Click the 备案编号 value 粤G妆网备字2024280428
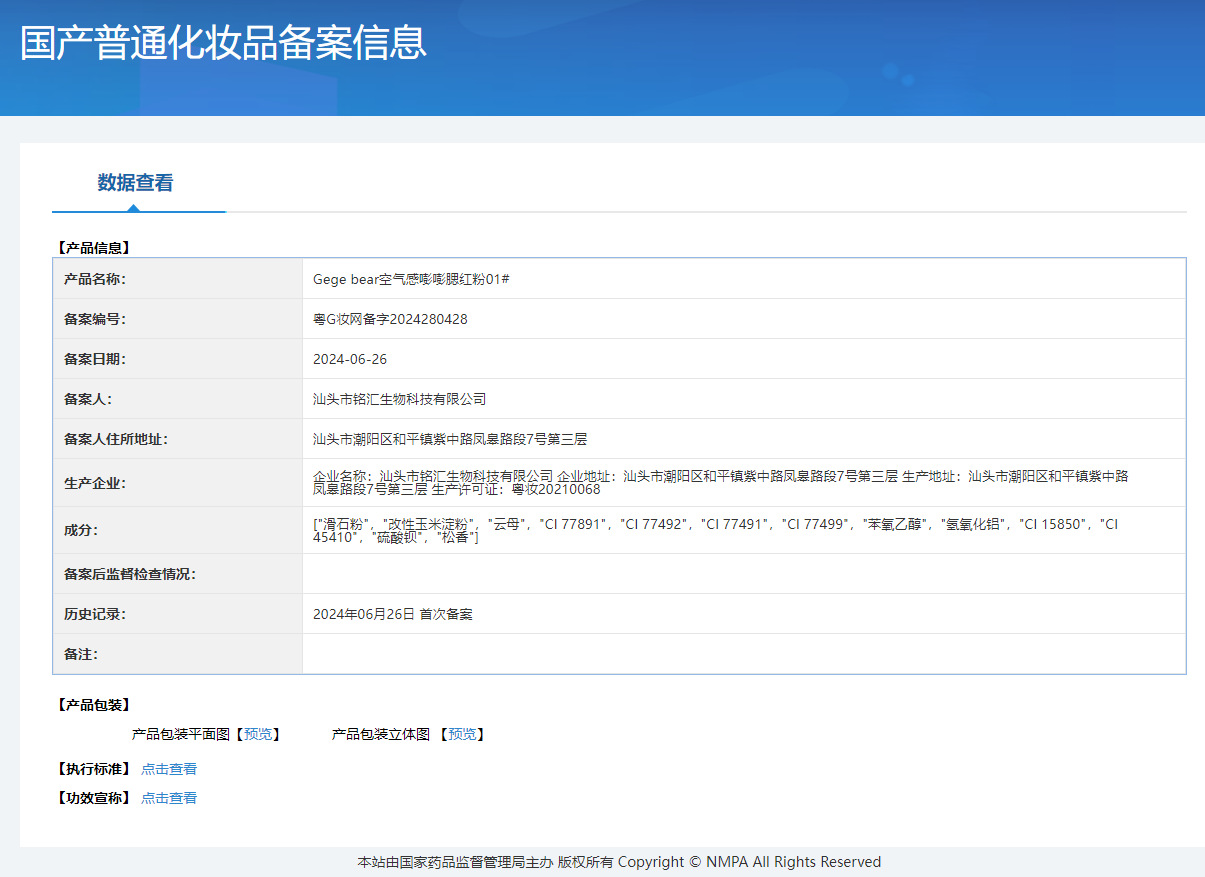This screenshot has width=1205, height=877. click(390, 319)
